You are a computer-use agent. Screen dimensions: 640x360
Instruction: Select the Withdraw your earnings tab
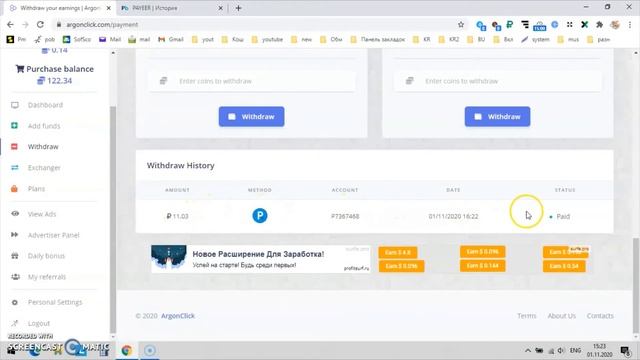60,8
